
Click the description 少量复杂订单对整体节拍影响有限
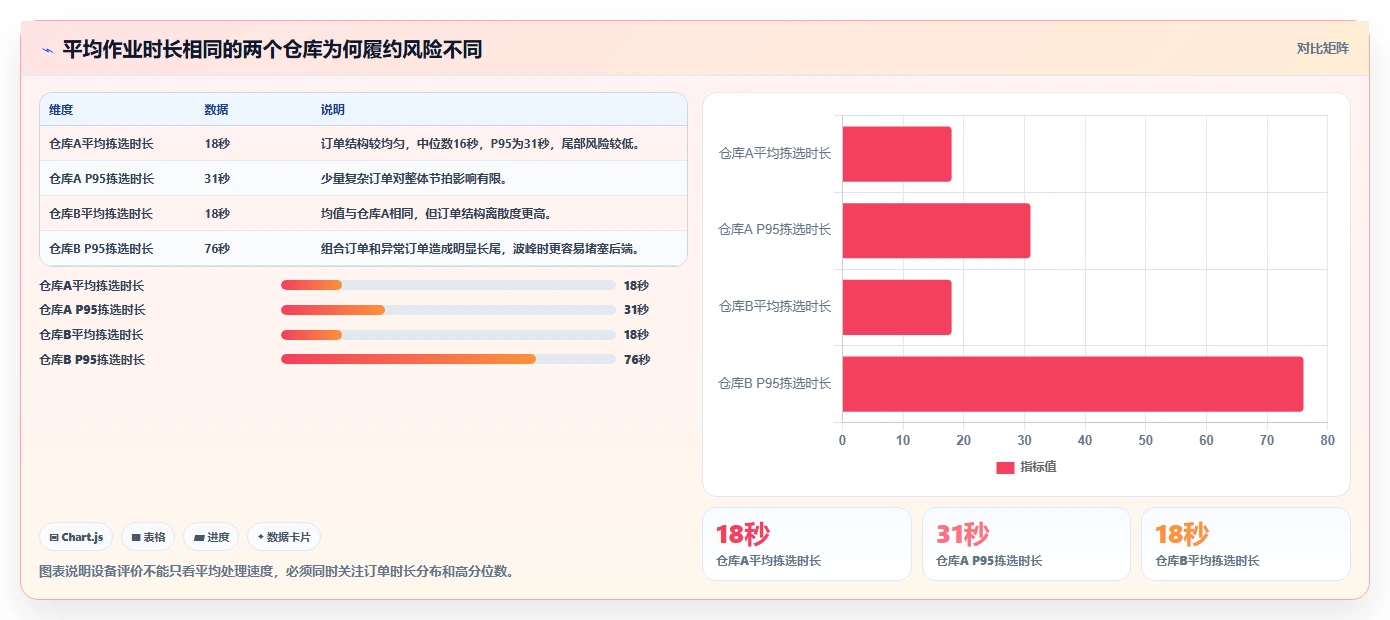tap(415, 179)
